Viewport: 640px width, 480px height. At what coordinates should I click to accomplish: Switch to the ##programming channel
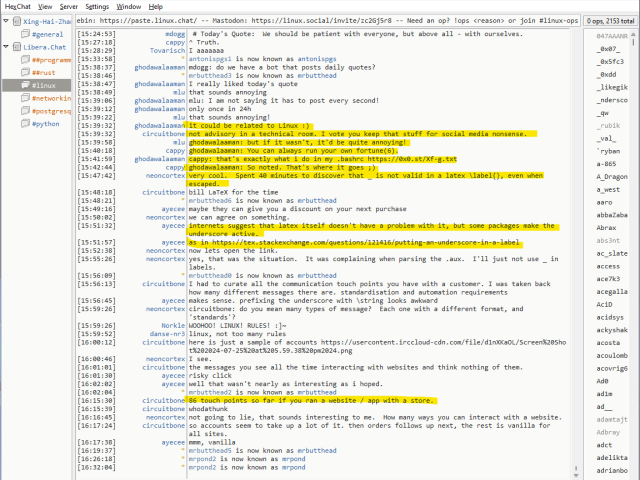(x=51, y=60)
